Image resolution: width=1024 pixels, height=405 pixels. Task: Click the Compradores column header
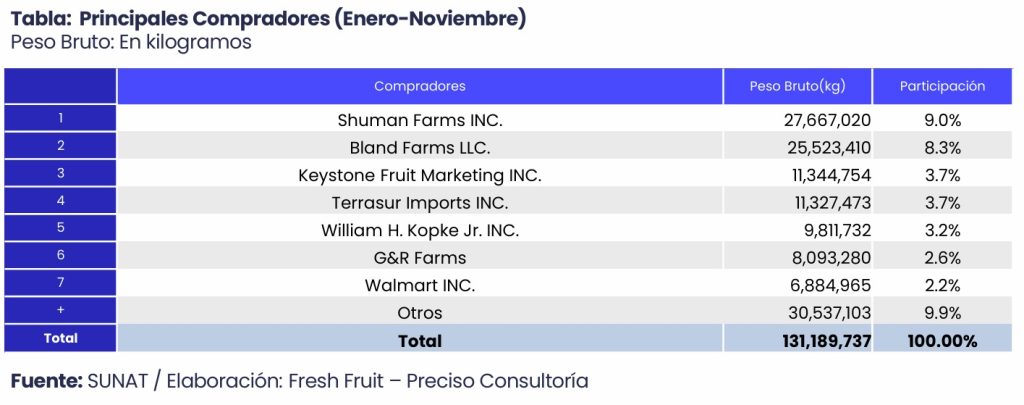(x=420, y=86)
